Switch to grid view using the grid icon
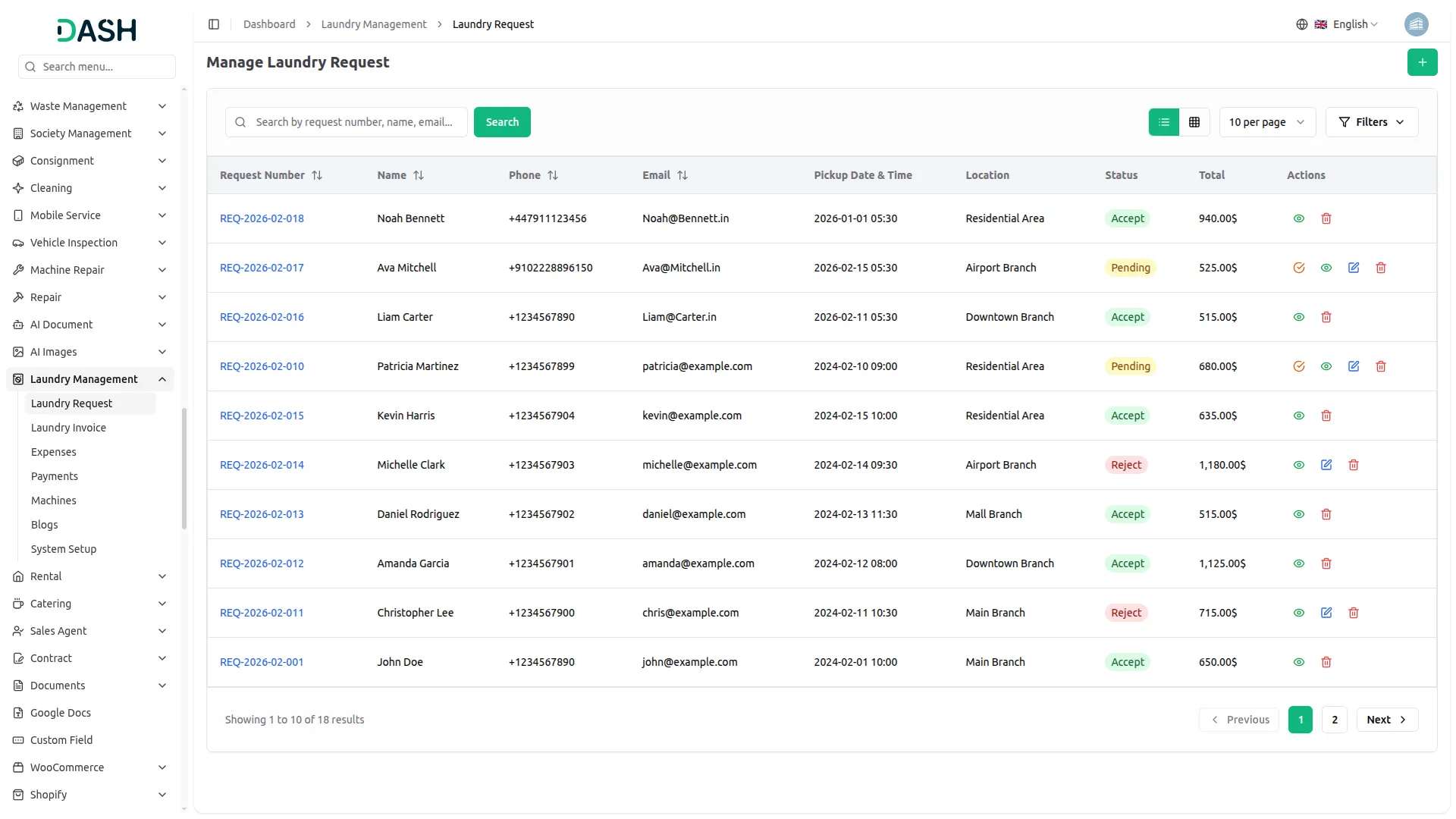Screen dimensions: 1456x819 [x=1194, y=122]
